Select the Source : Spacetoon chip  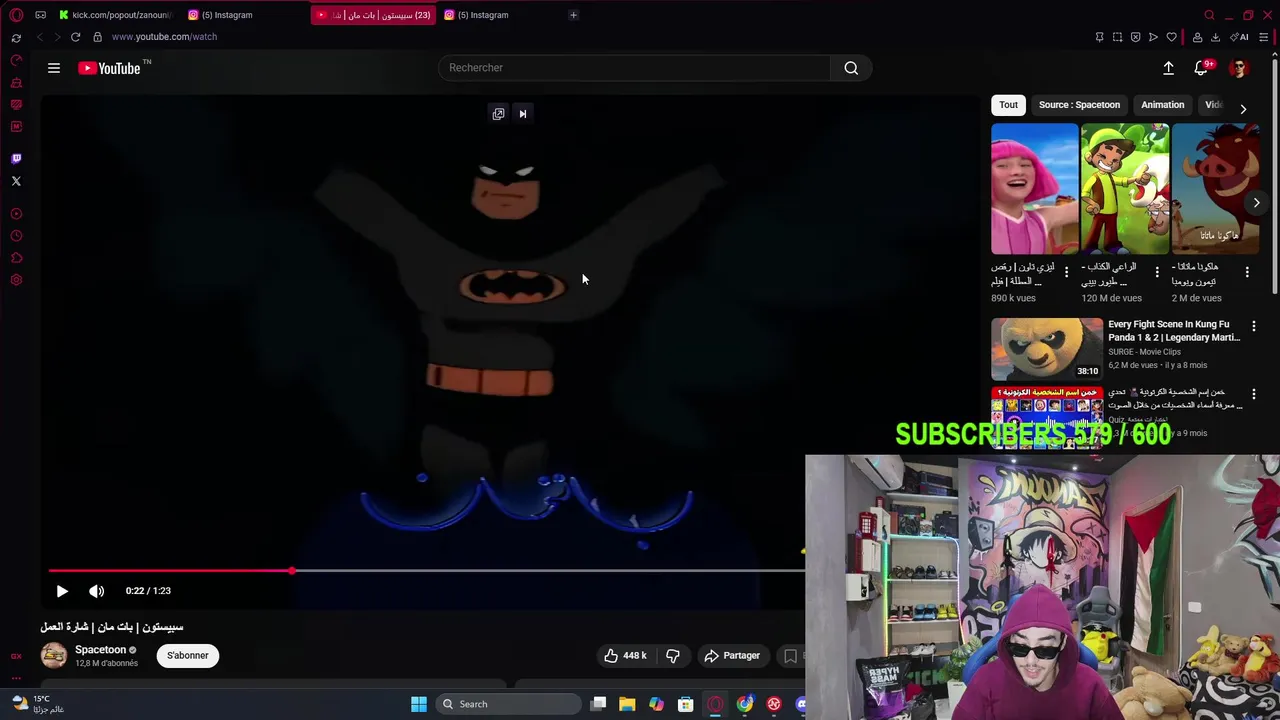click(1079, 105)
